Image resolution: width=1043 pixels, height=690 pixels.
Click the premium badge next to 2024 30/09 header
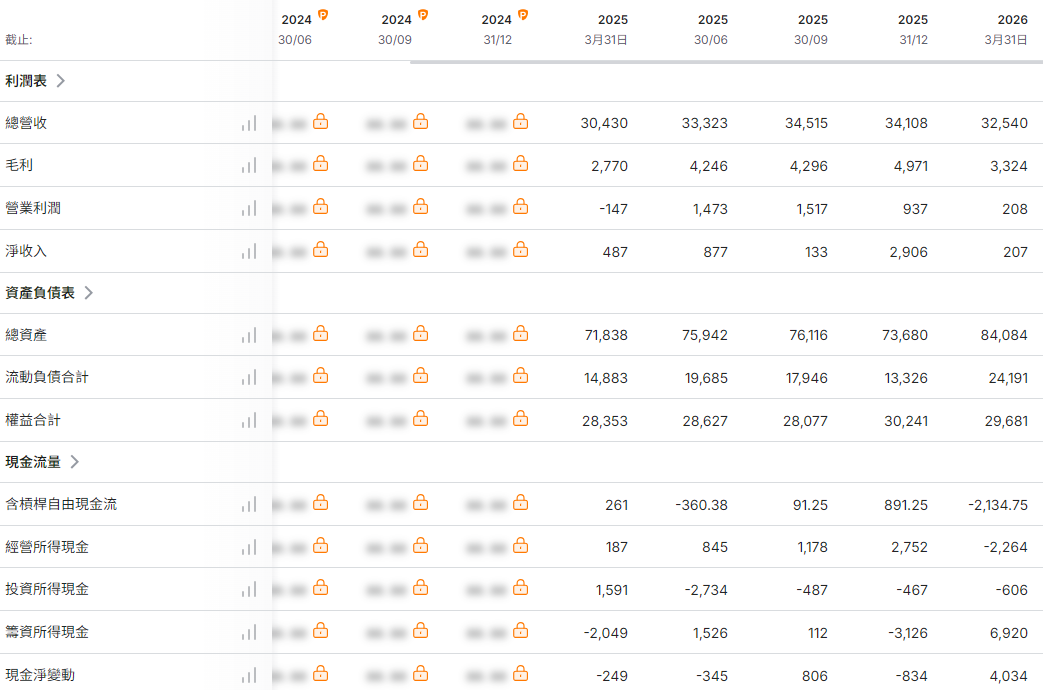click(x=423, y=15)
